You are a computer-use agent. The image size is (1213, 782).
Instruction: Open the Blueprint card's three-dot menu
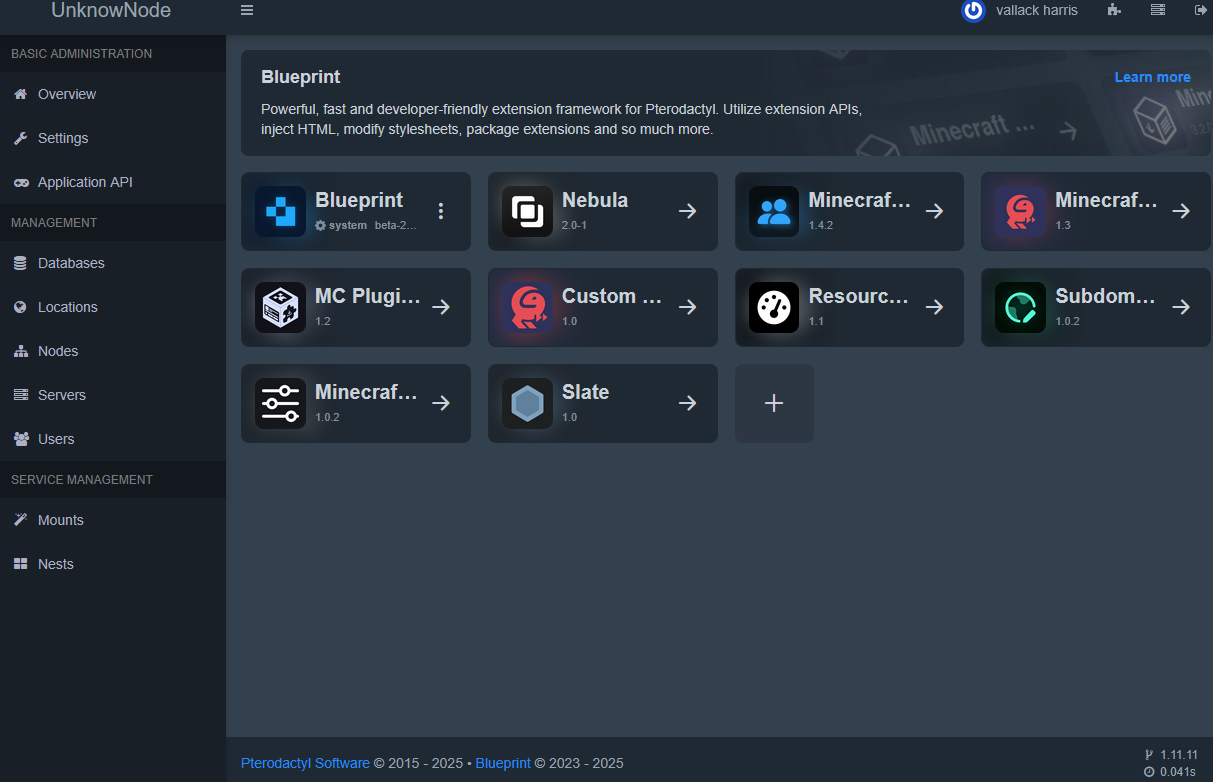pos(441,211)
